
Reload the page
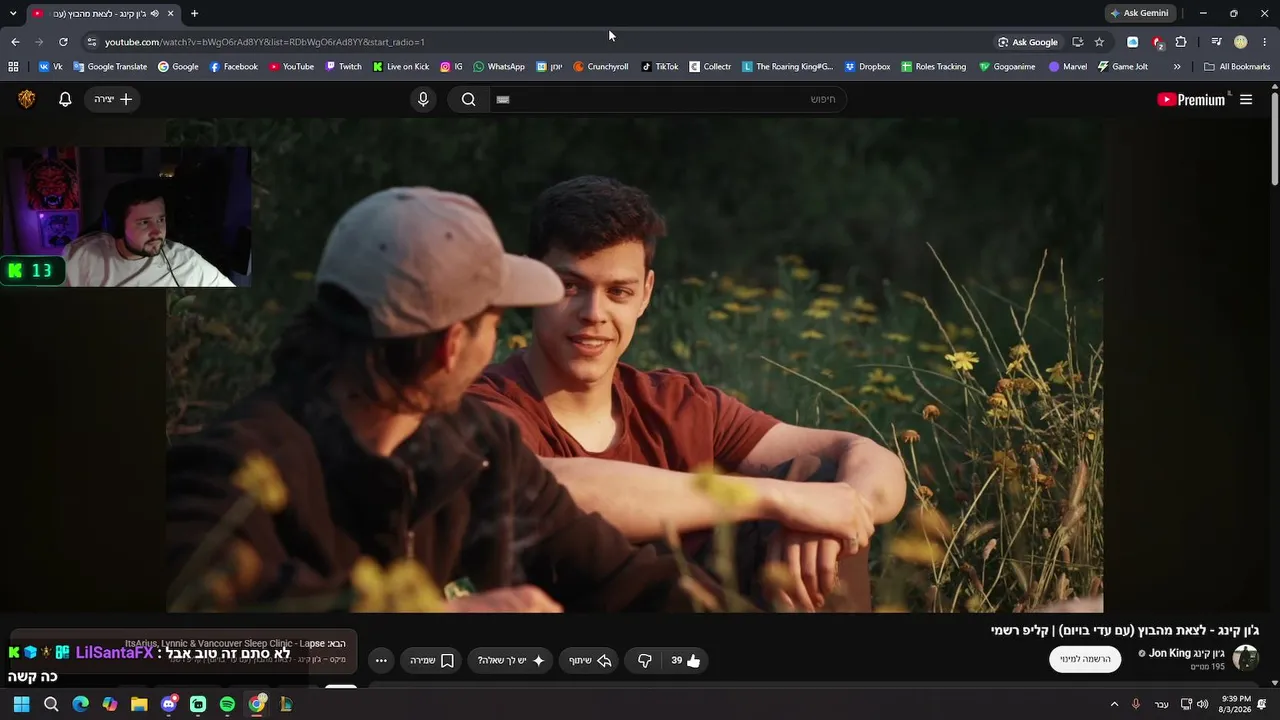[63, 42]
